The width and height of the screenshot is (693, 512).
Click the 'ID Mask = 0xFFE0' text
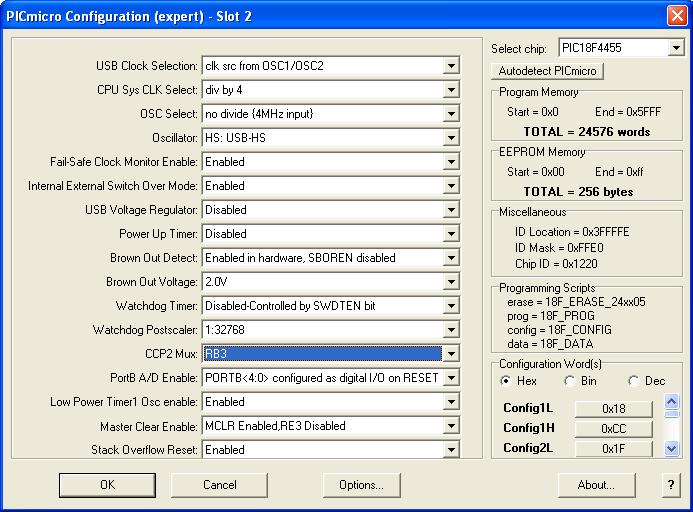[559, 248]
